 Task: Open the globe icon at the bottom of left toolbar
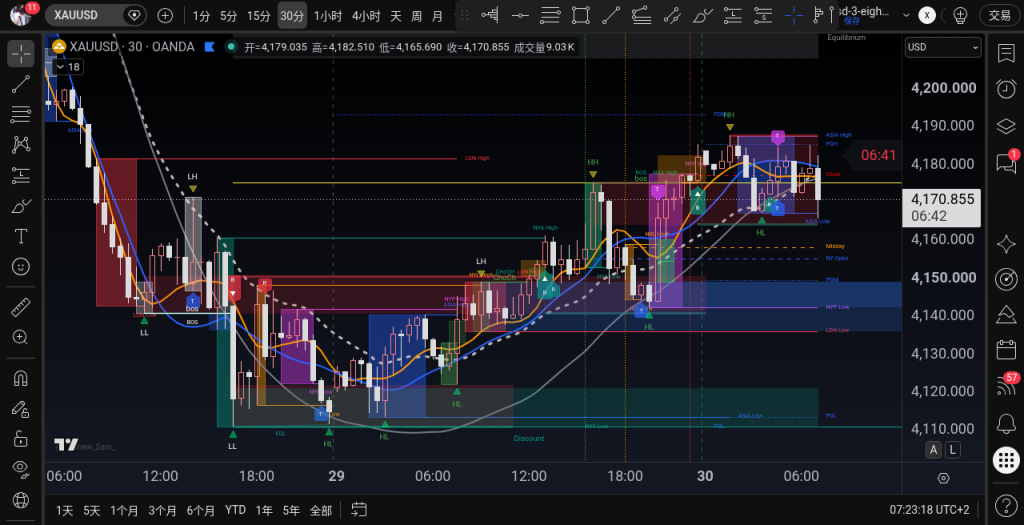click(21, 500)
